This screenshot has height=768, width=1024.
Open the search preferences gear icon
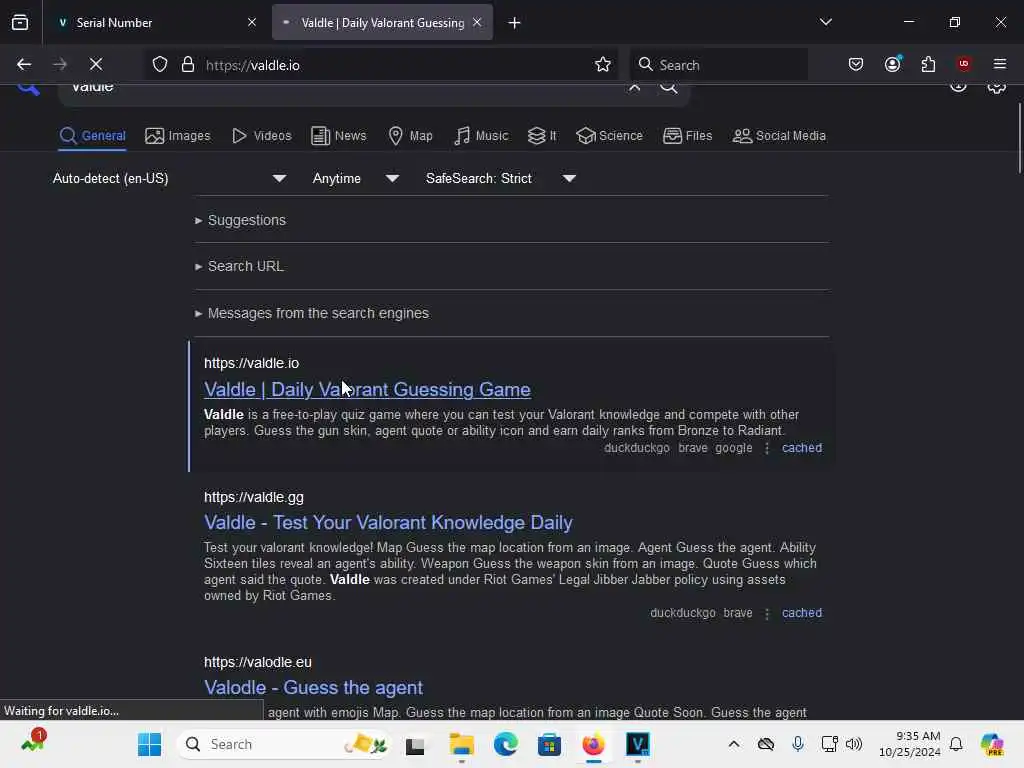[997, 88]
